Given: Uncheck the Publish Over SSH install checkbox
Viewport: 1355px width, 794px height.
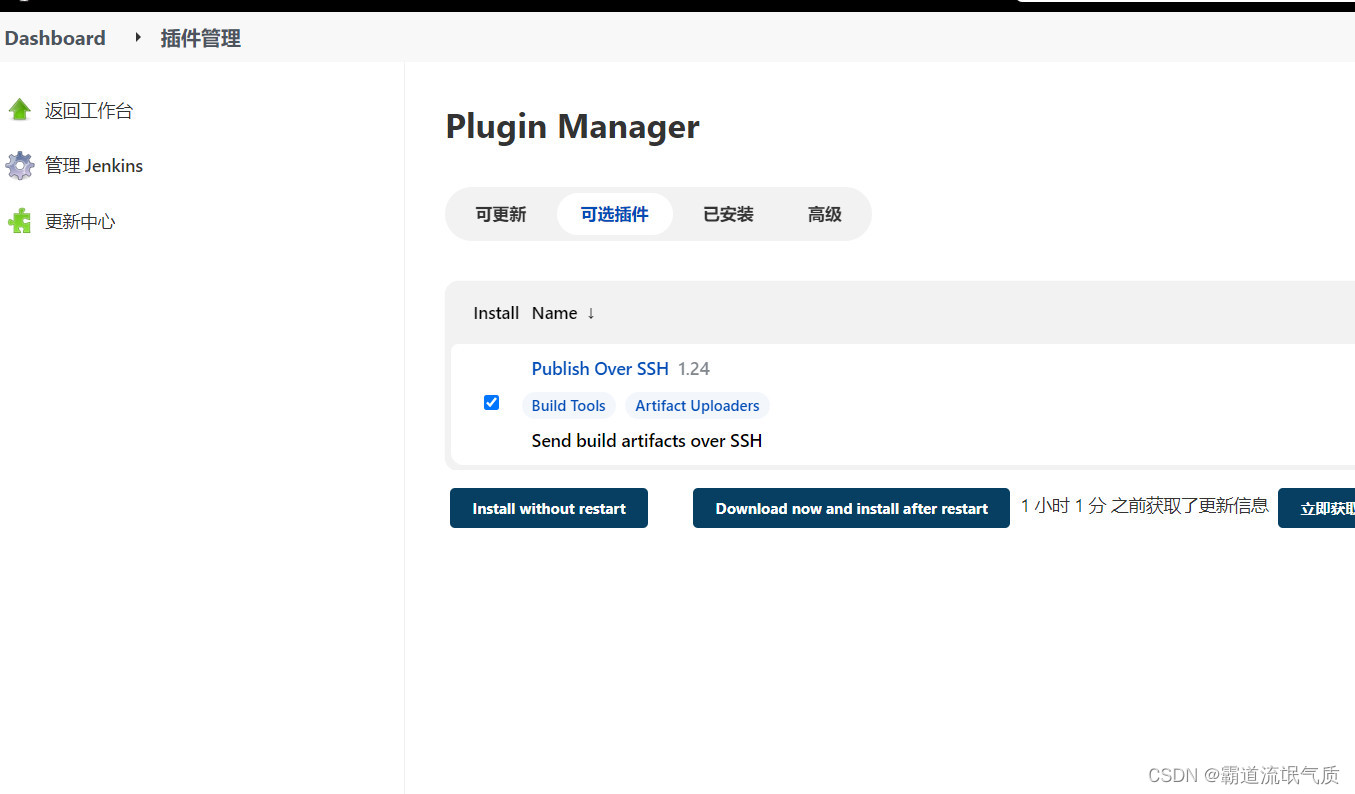Looking at the screenshot, I should (491, 402).
